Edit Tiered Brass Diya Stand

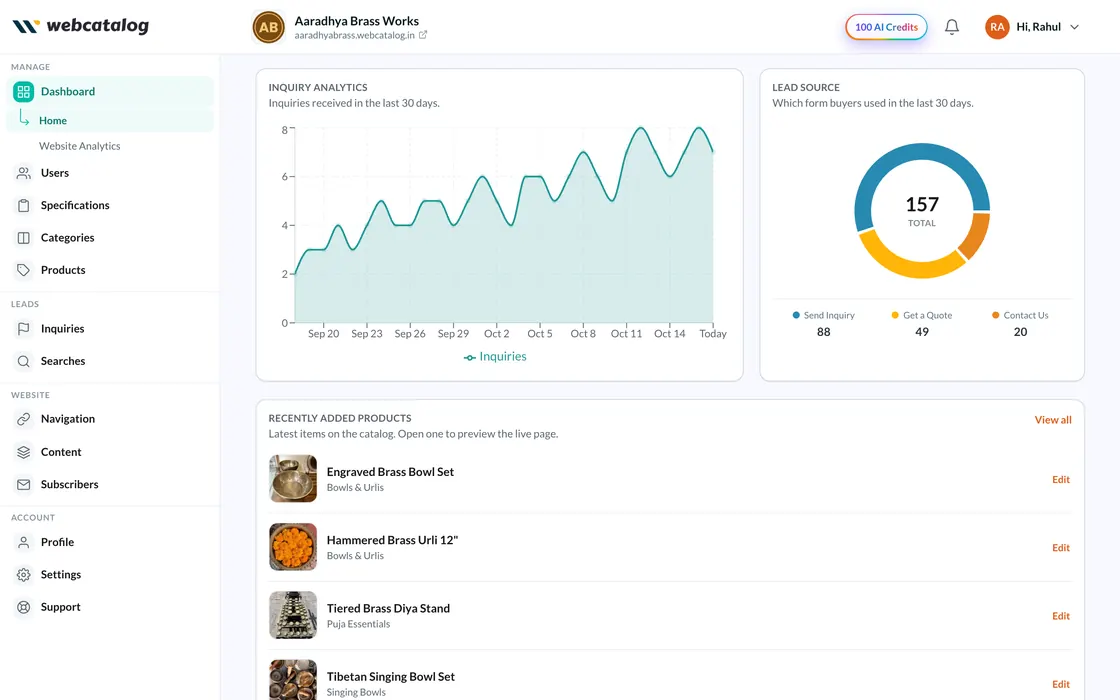[1061, 616]
